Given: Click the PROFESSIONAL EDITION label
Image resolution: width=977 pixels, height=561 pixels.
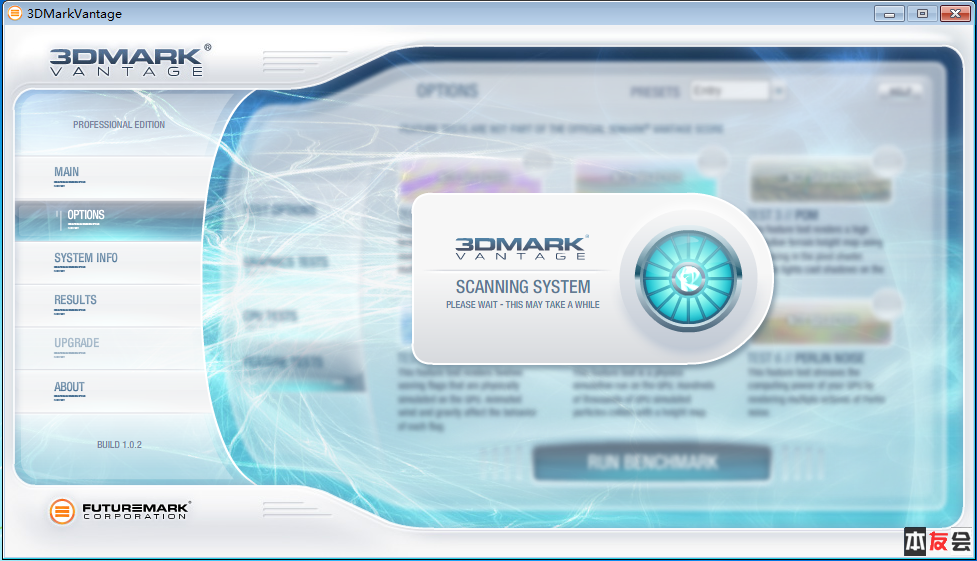Looking at the screenshot, I should pos(119,125).
